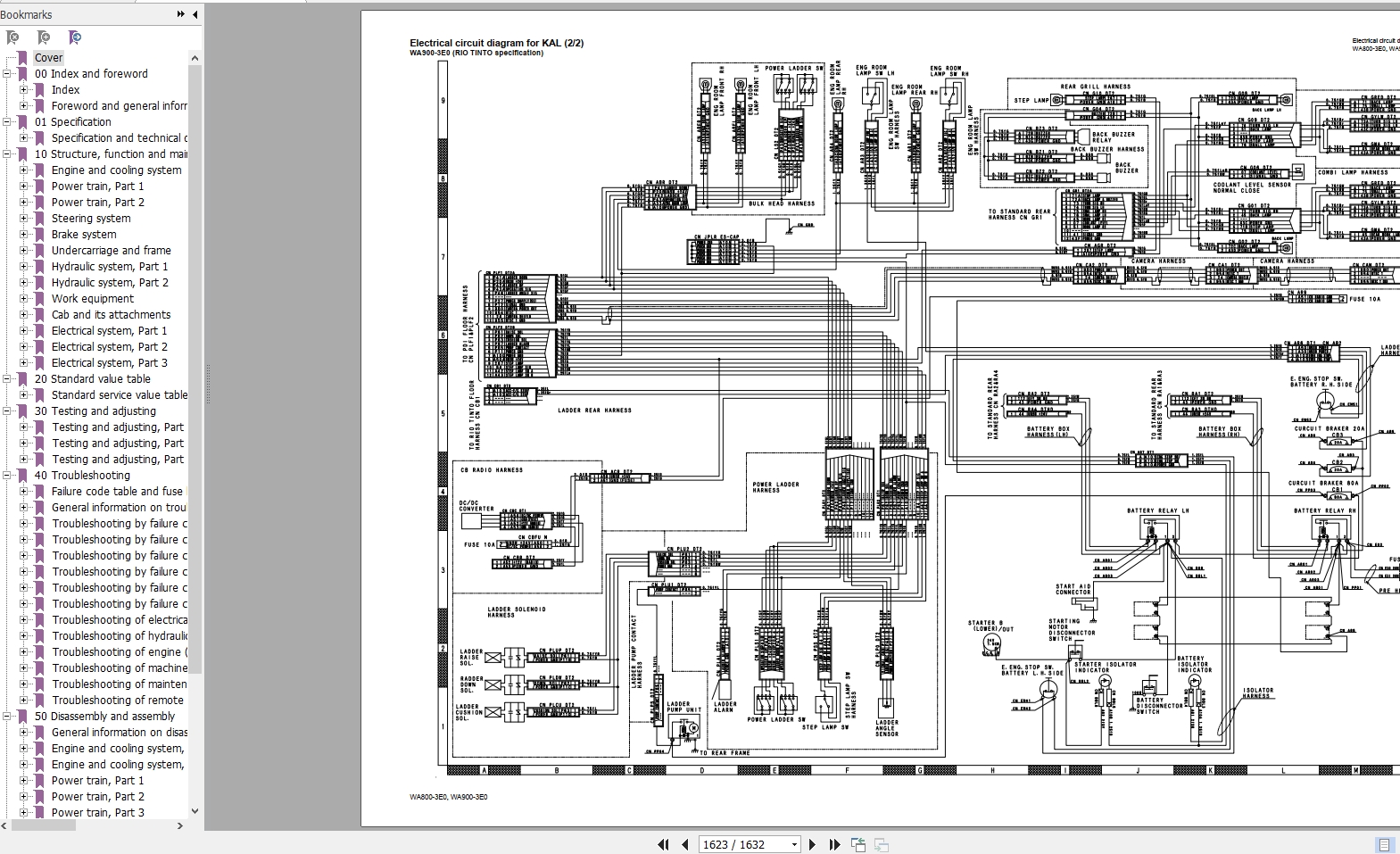This screenshot has height=854, width=1400.
Task: Collapse the 00 Index and foreword node
Action: [x=8, y=74]
